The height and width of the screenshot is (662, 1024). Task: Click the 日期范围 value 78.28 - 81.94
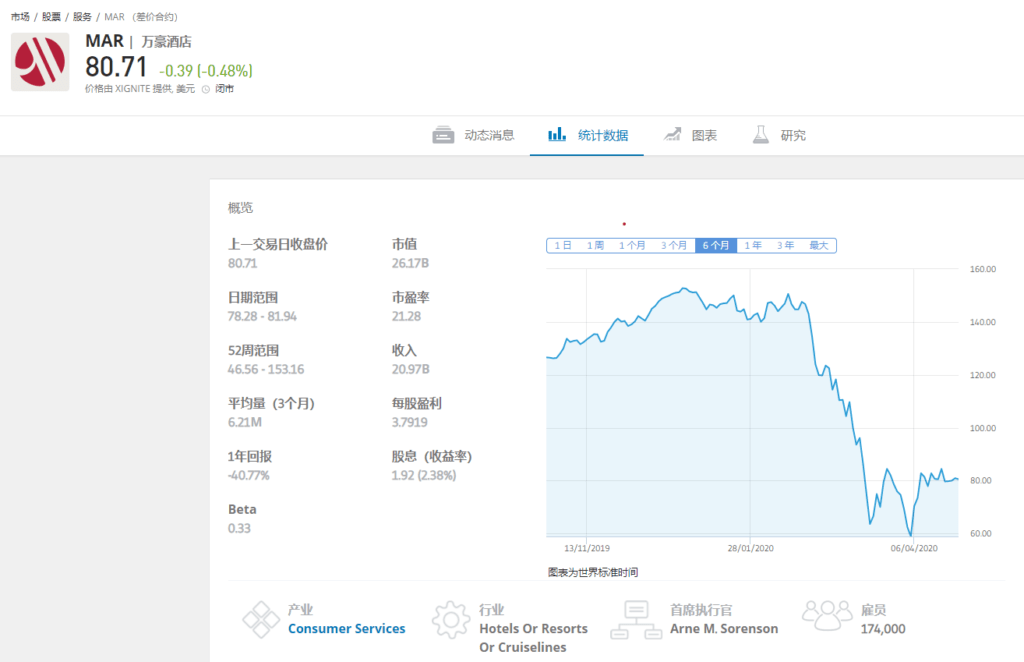[262, 316]
